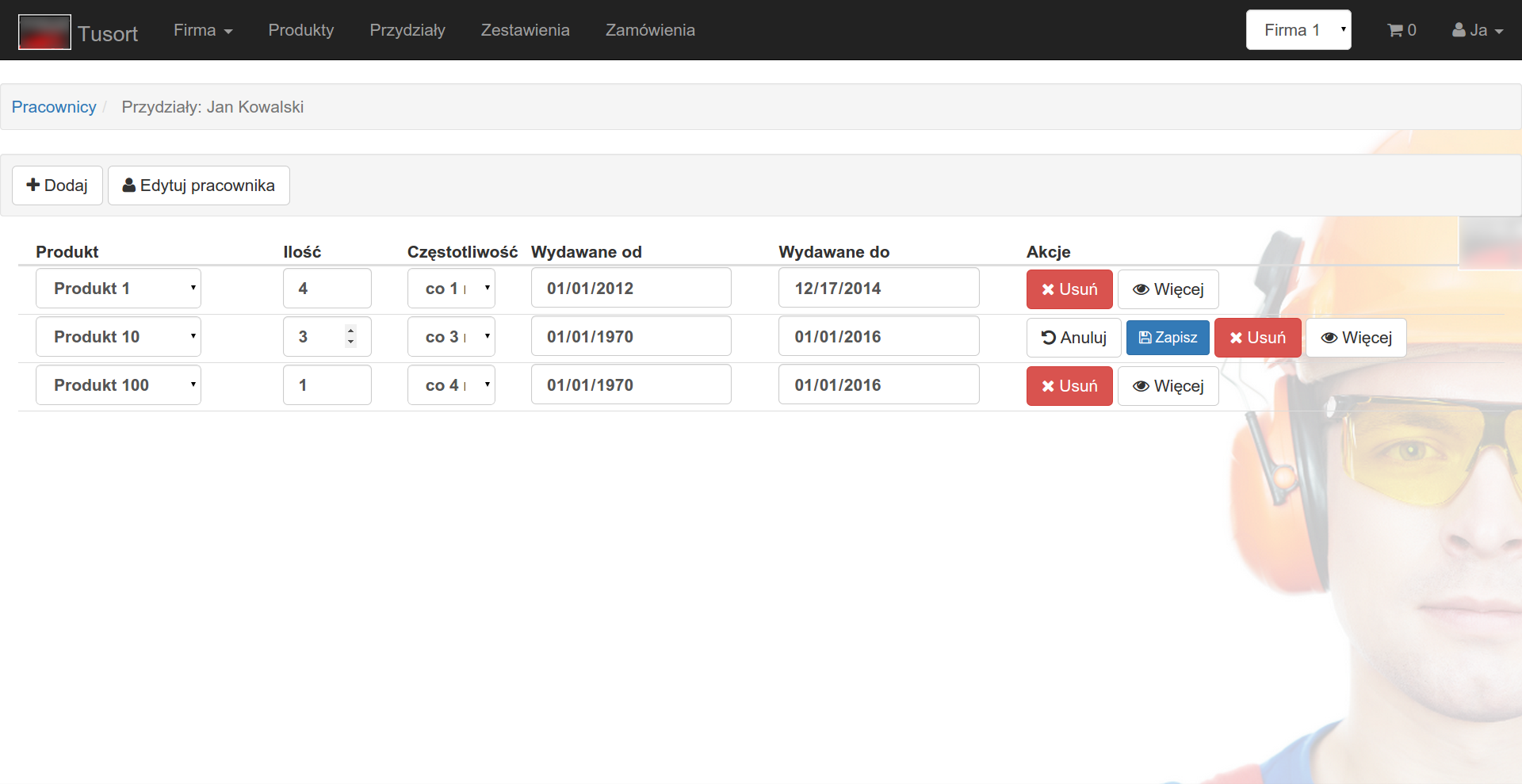The width and height of the screenshot is (1522, 784).
Task: Open the shopping cart icon
Action: tap(1401, 30)
